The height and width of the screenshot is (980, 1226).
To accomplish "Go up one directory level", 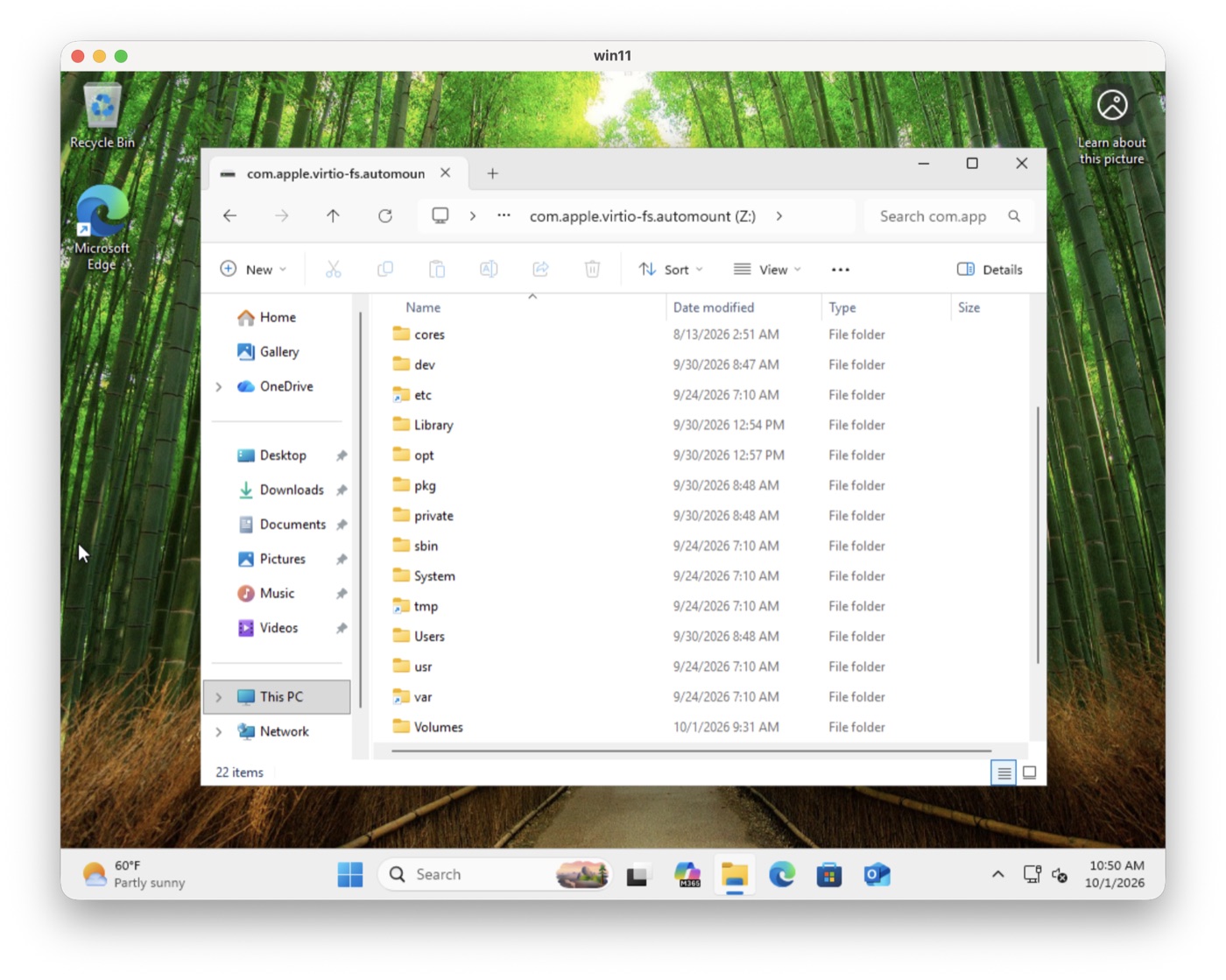I will pyautogui.click(x=333, y=216).
